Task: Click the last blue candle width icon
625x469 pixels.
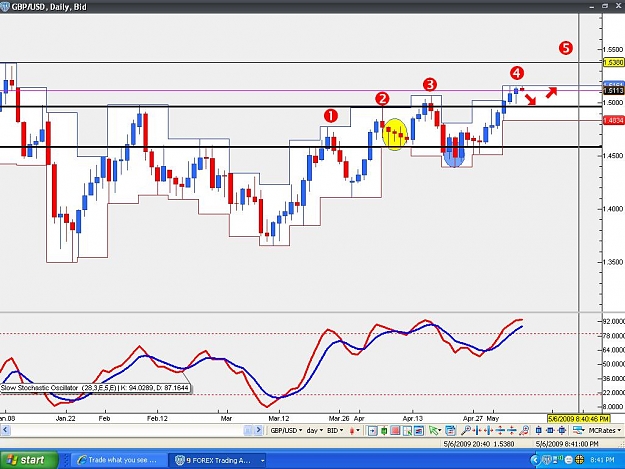Action: click(562, 430)
